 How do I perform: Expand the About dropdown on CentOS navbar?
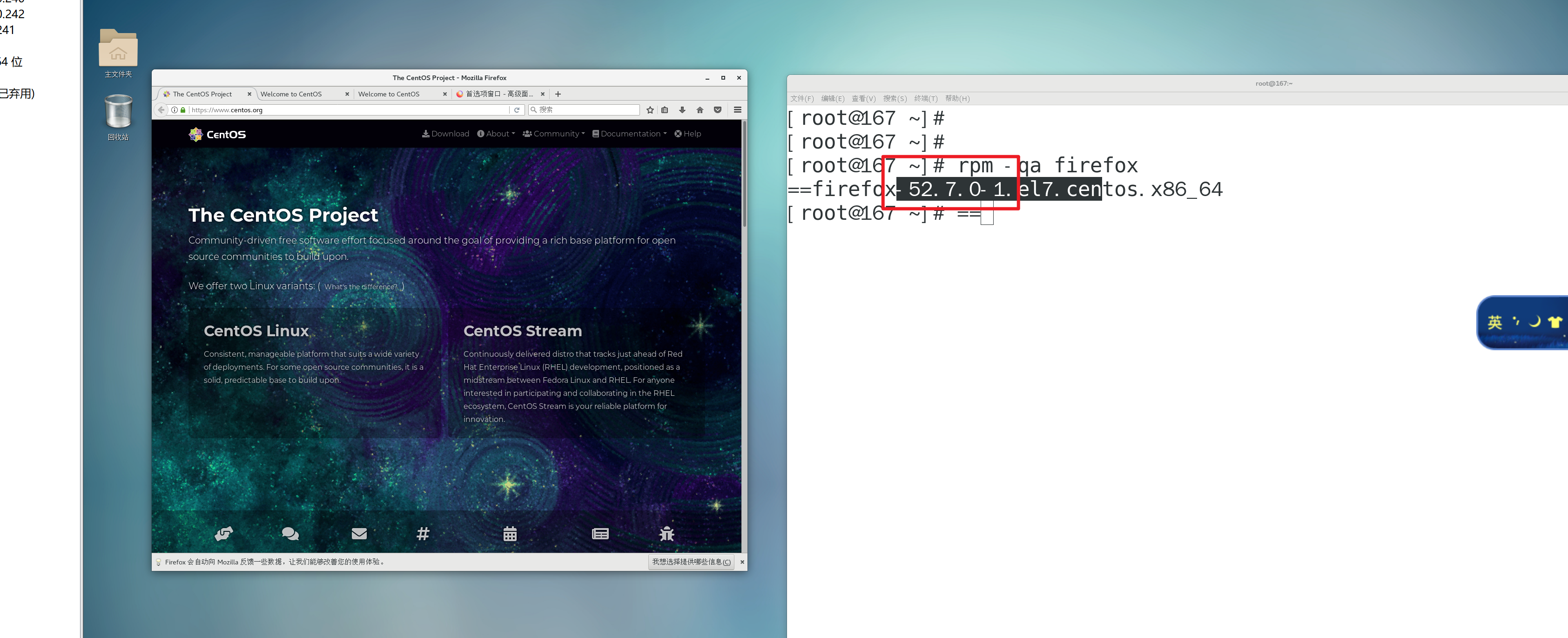(496, 134)
